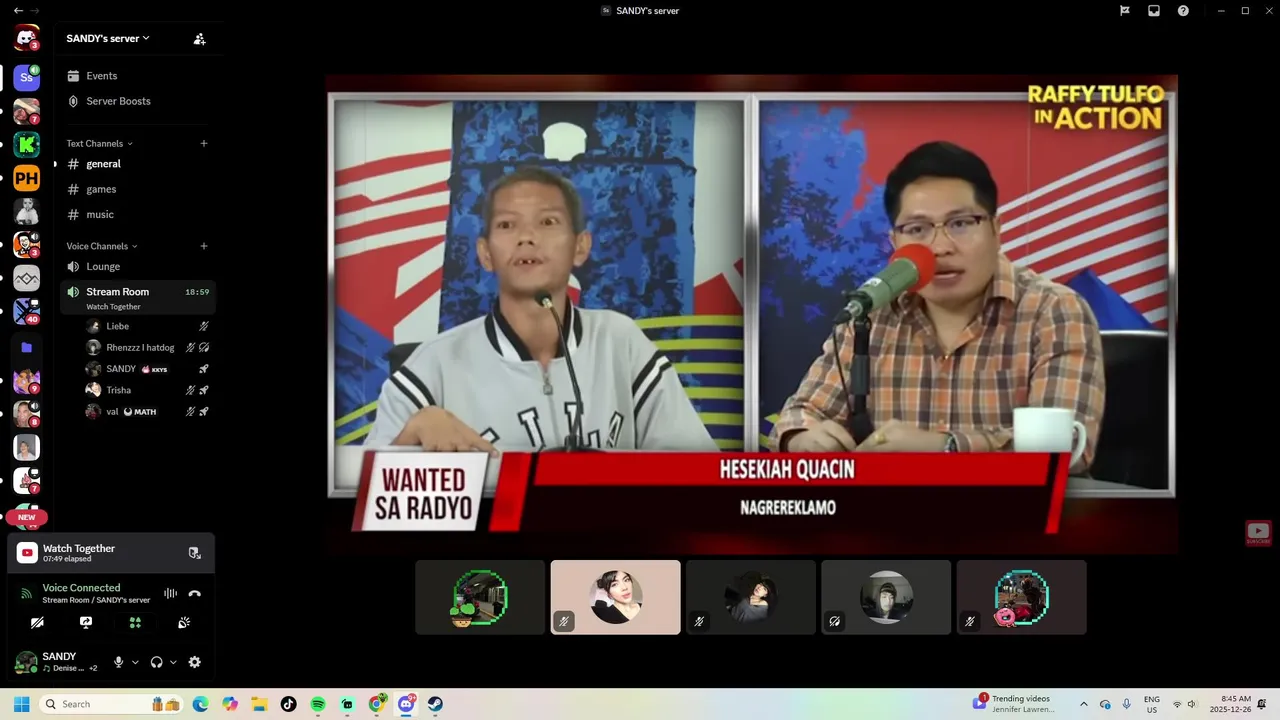1280x720 pixels.
Task: Open microphone input options dropdown
Action: [x=135, y=662]
